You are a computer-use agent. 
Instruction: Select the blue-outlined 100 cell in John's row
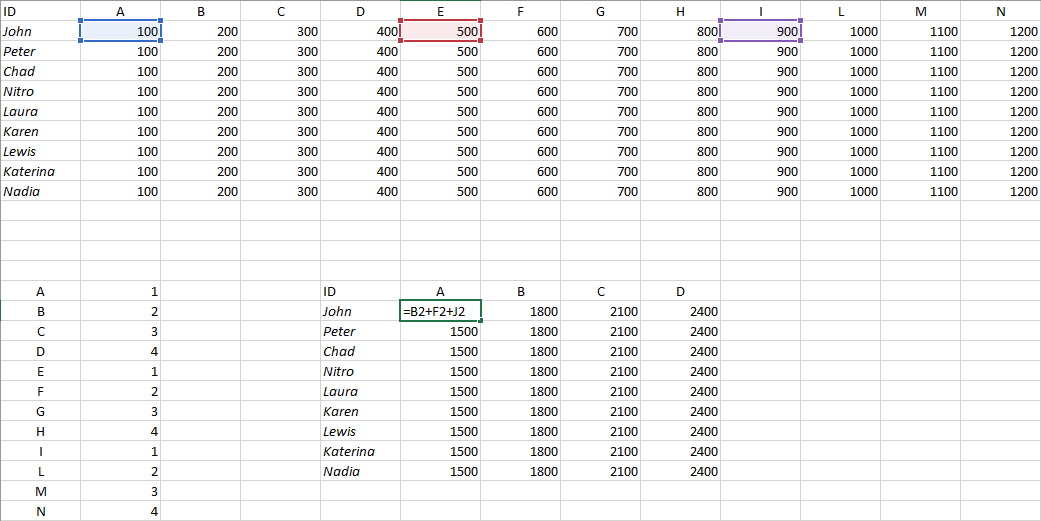120,31
